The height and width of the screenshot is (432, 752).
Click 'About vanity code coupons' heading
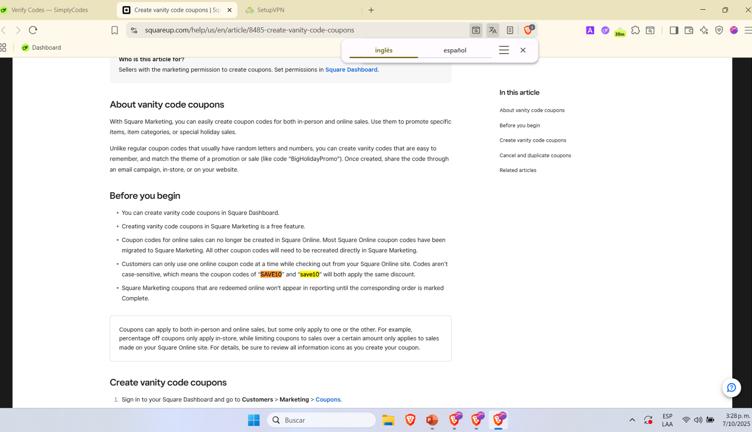point(166,105)
